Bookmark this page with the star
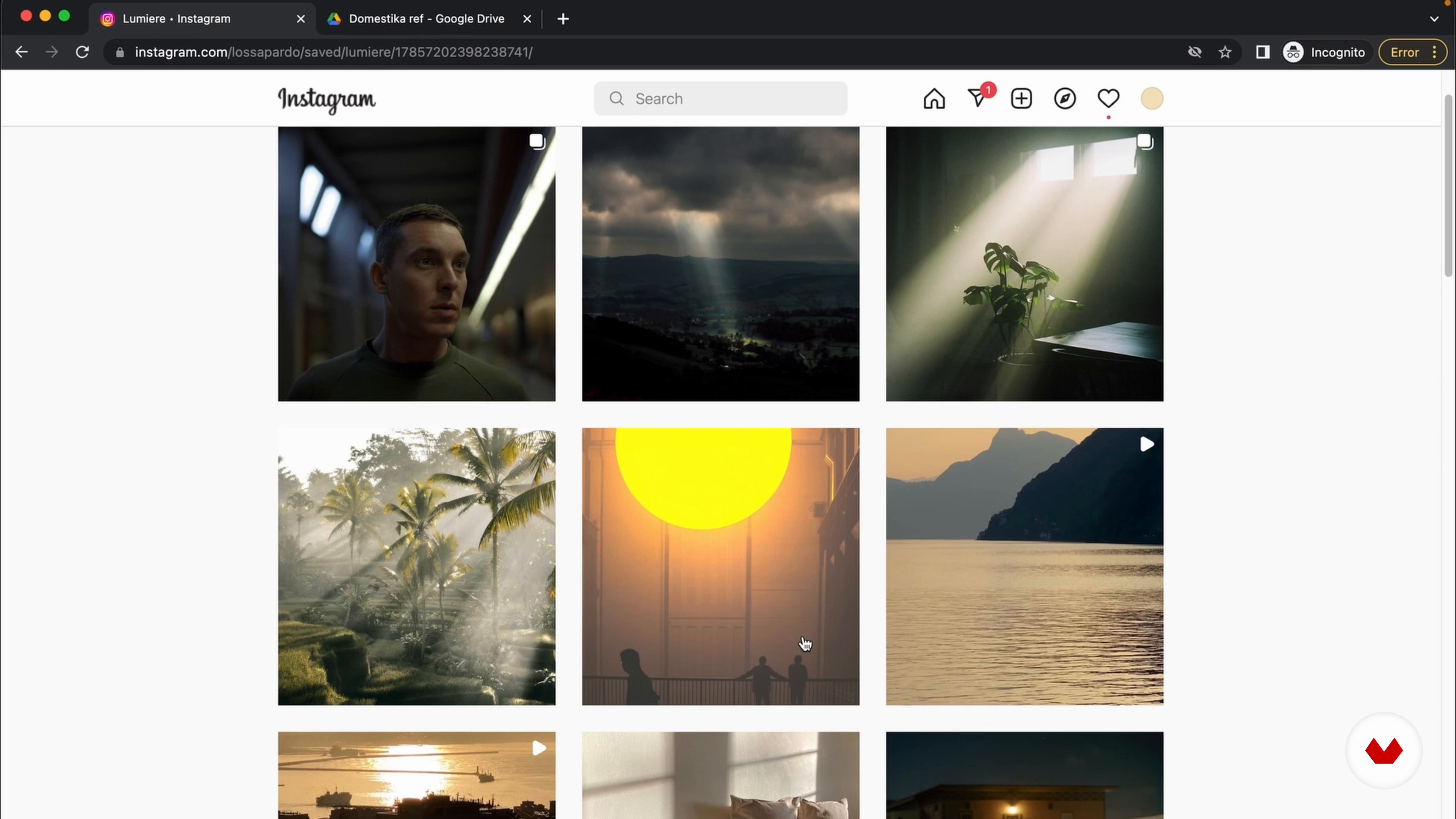1456x819 pixels. point(1225,52)
